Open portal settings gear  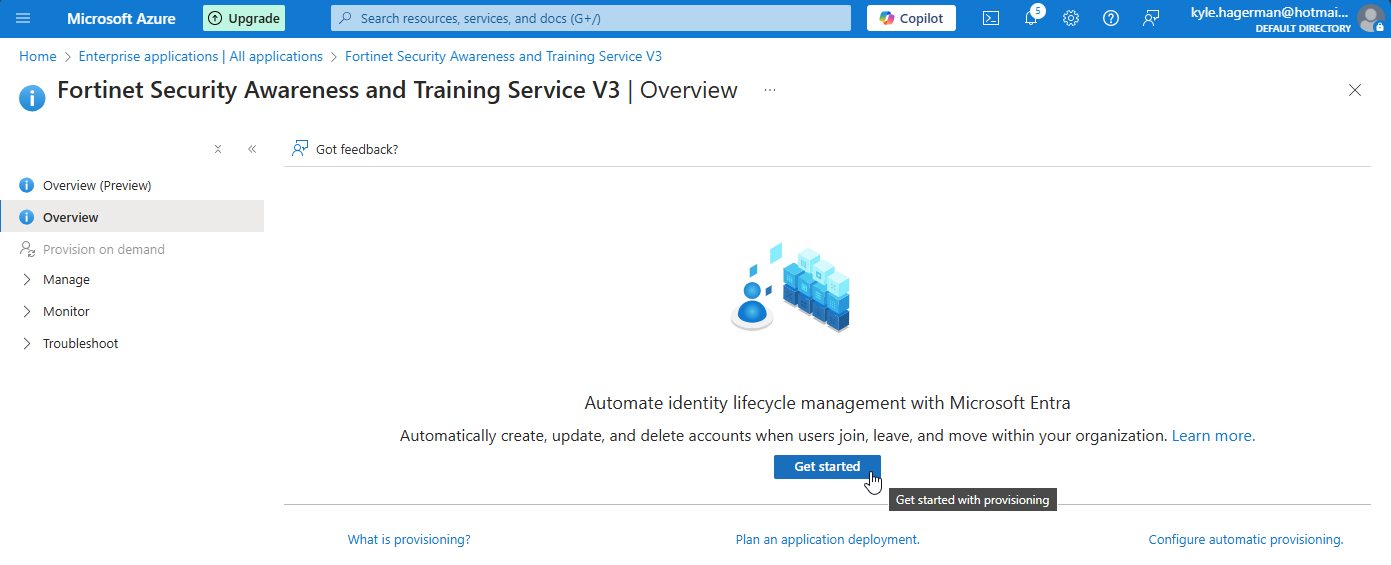pyautogui.click(x=1071, y=18)
